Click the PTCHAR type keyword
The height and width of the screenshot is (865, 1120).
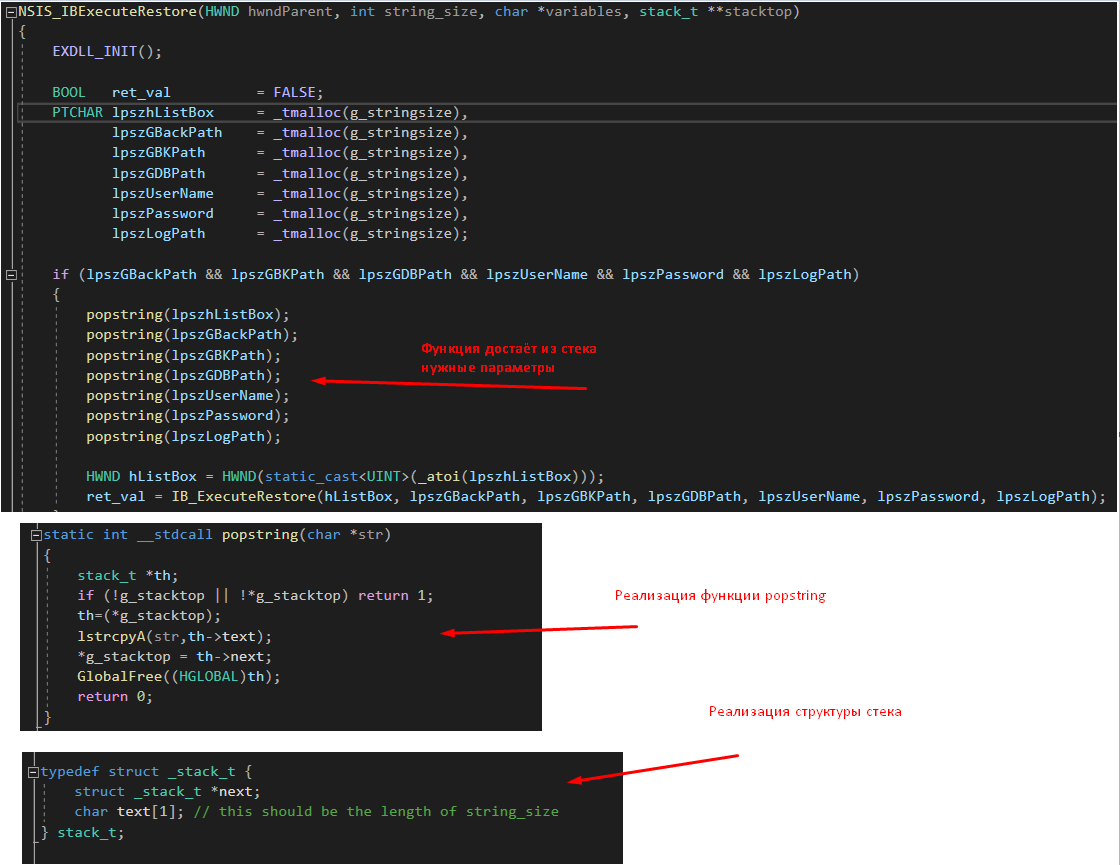(77, 113)
